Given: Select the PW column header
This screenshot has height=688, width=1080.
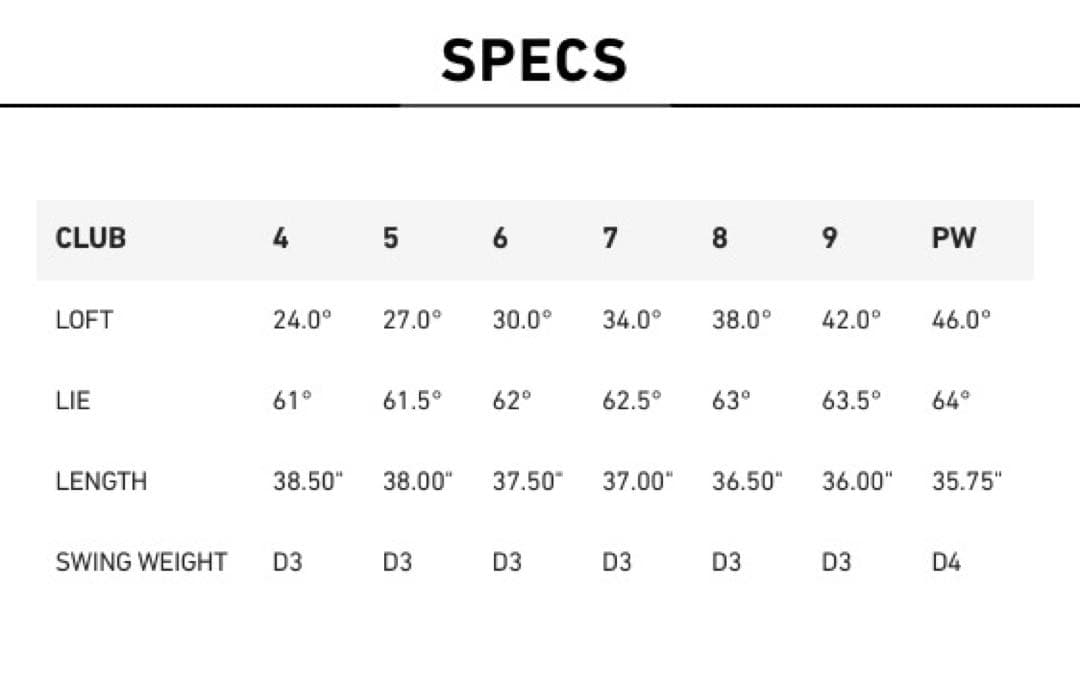Looking at the screenshot, I should click(953, 240).
